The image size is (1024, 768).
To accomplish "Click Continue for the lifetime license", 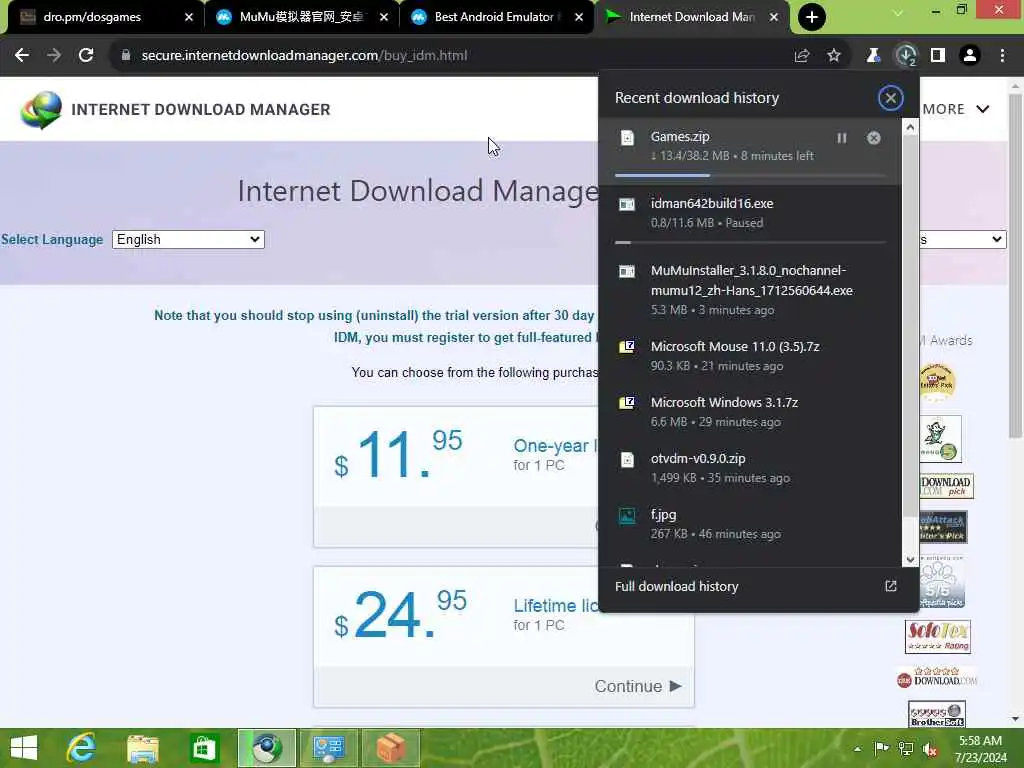I will (638, 686).
